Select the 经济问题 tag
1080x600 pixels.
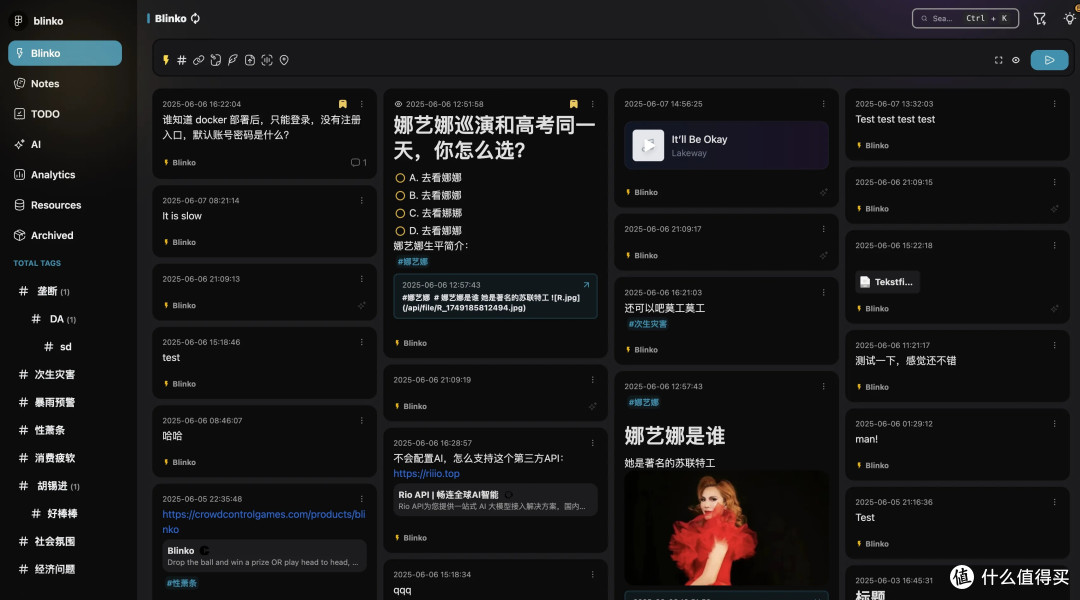pyautogui.click(x=54, y=569)
